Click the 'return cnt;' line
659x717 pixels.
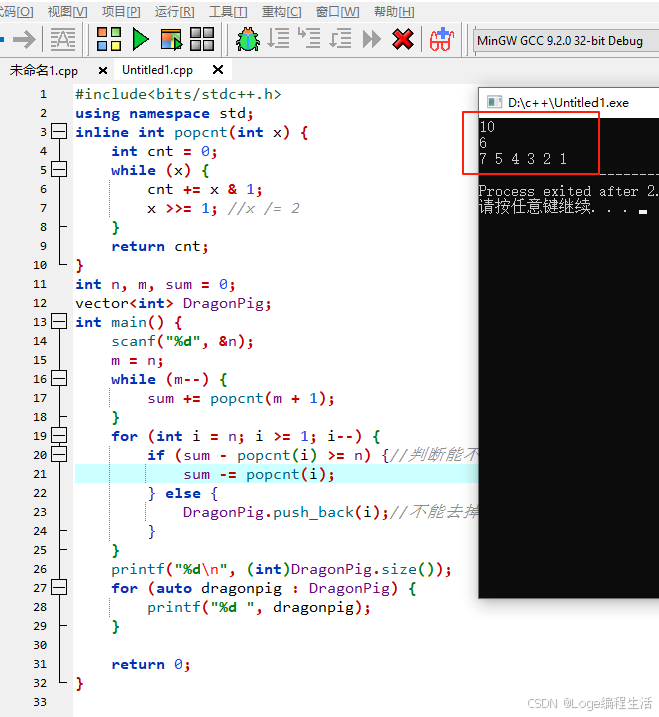(160, 246)
